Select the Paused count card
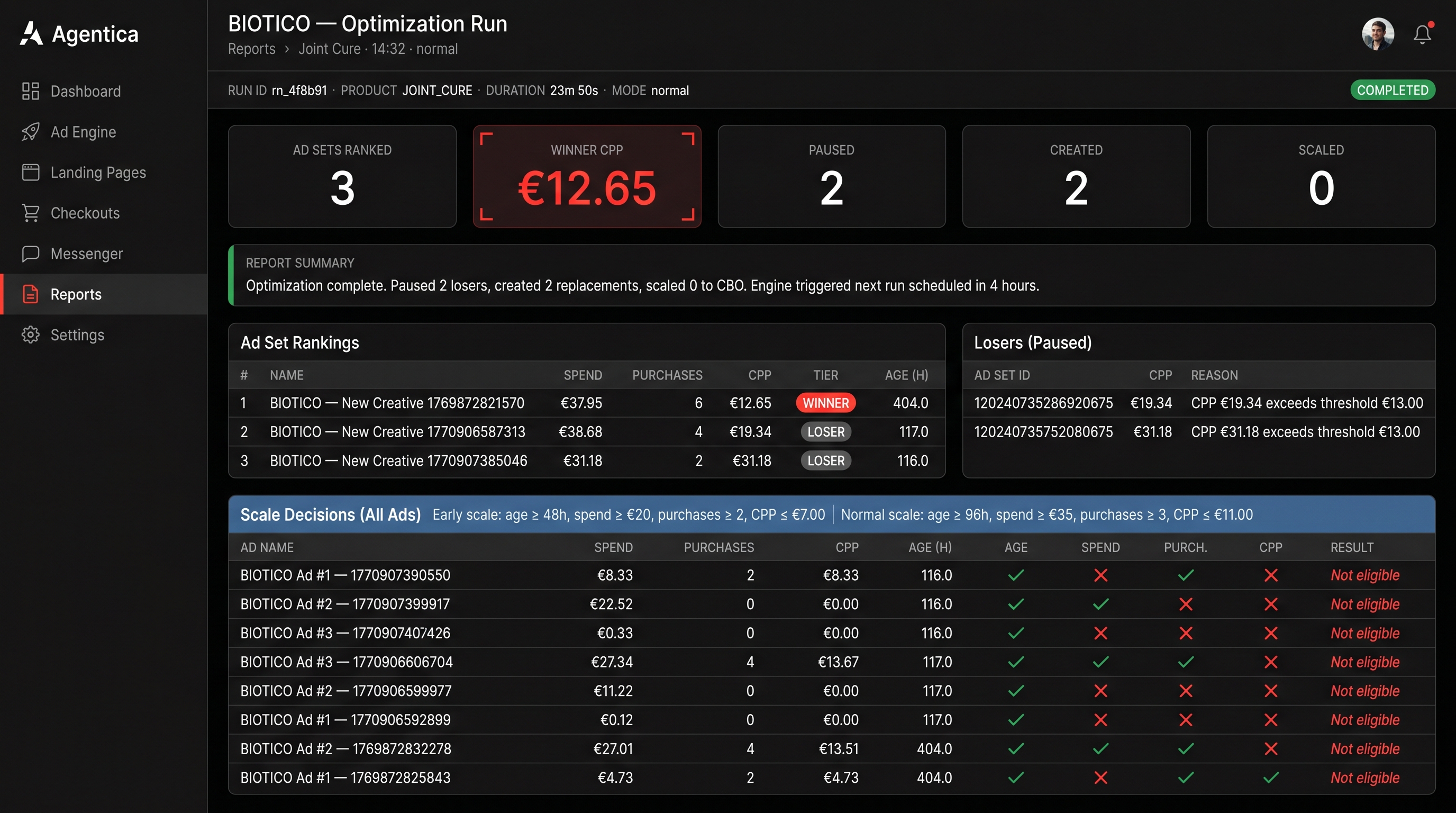Viewport: 1456px width, 813px height. [832, 176]
